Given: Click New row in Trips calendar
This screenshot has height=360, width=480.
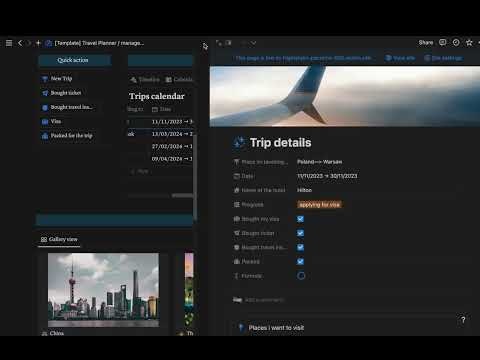Looking at the screenshot, I should click(139, 171).
